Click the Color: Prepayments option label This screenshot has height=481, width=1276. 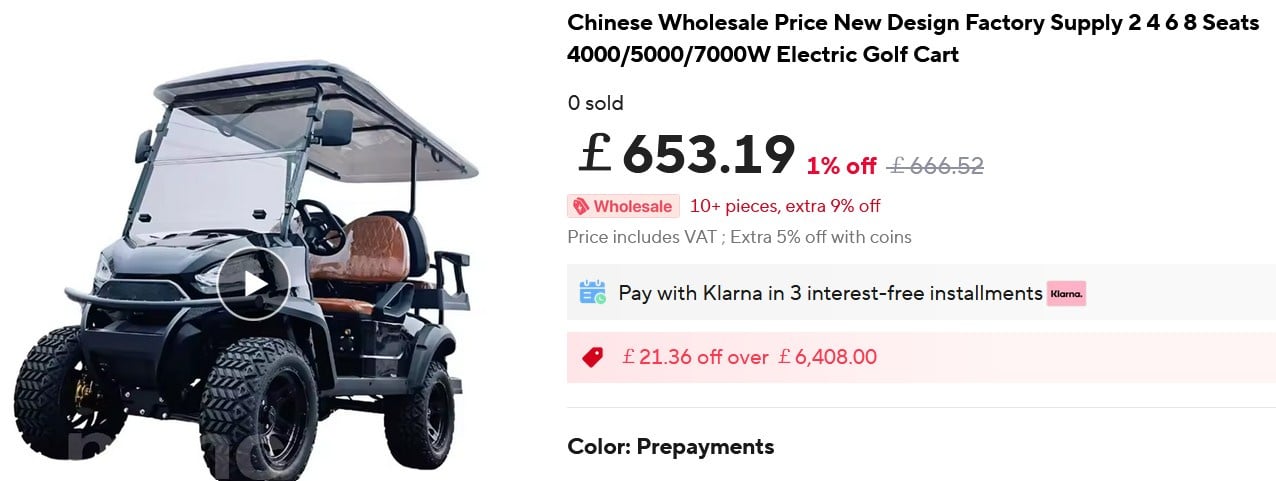671,446
